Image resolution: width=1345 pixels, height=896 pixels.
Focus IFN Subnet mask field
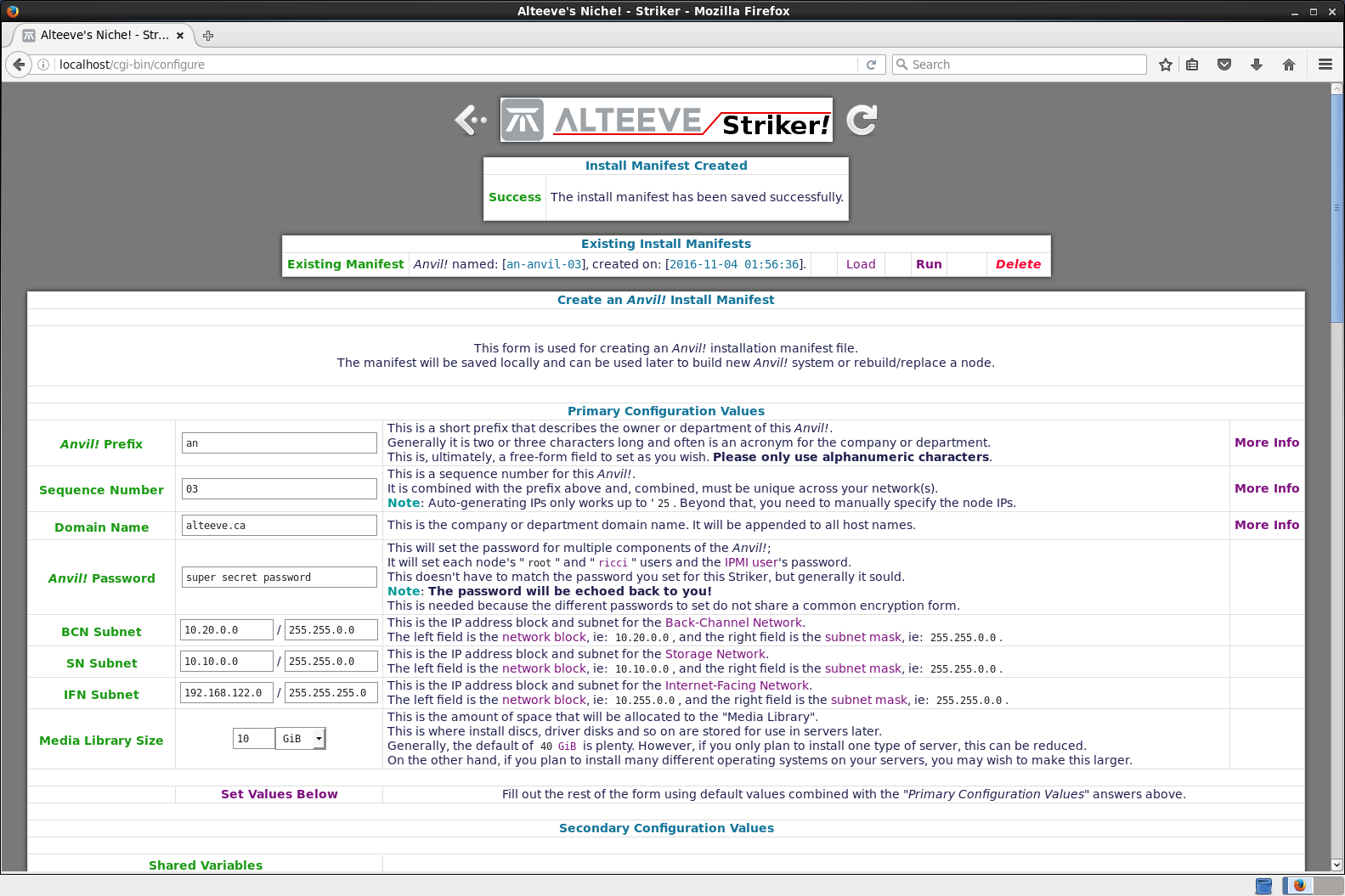click(x=331, y=693)
